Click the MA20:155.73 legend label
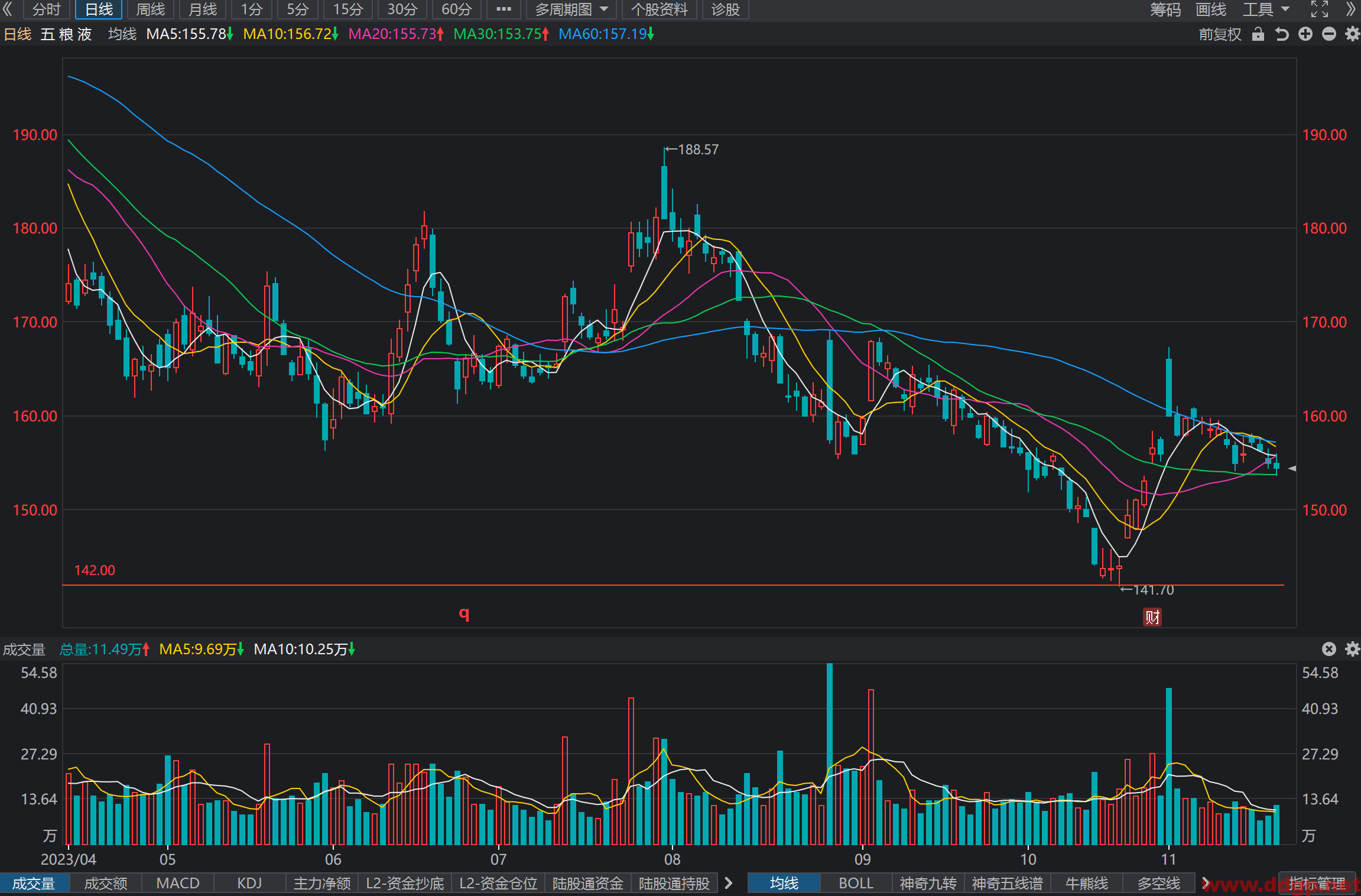 point(396,34)
